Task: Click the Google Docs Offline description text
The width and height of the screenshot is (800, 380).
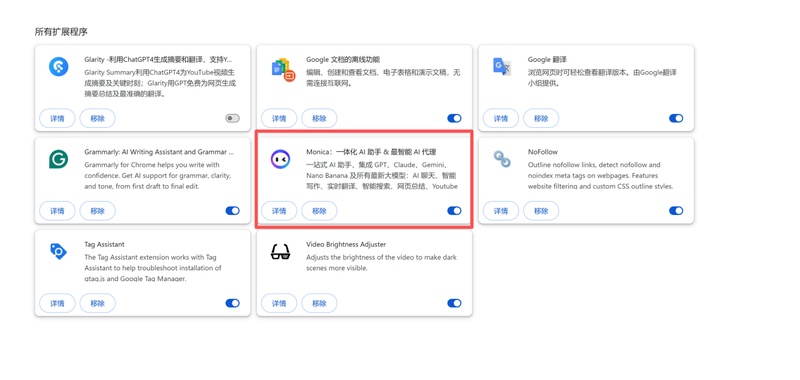Action: coord(383,78)
